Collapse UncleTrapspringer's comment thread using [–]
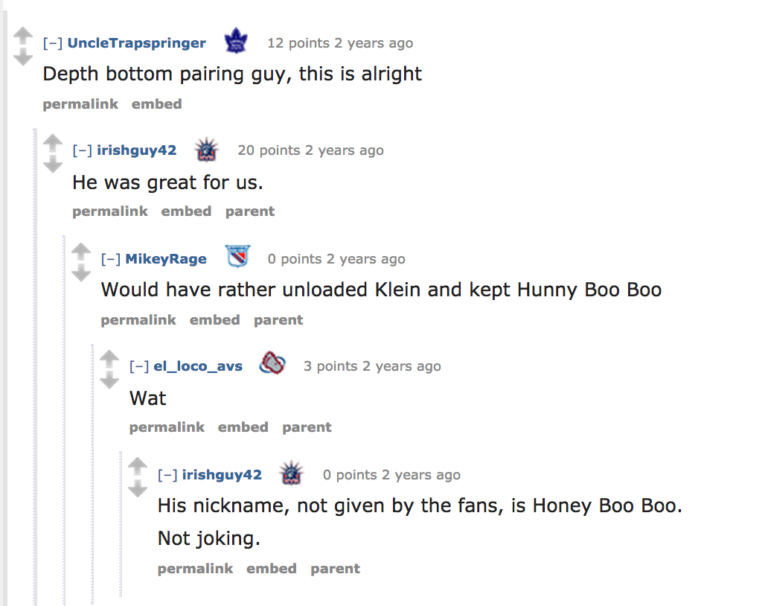 (x=50, y=43)
